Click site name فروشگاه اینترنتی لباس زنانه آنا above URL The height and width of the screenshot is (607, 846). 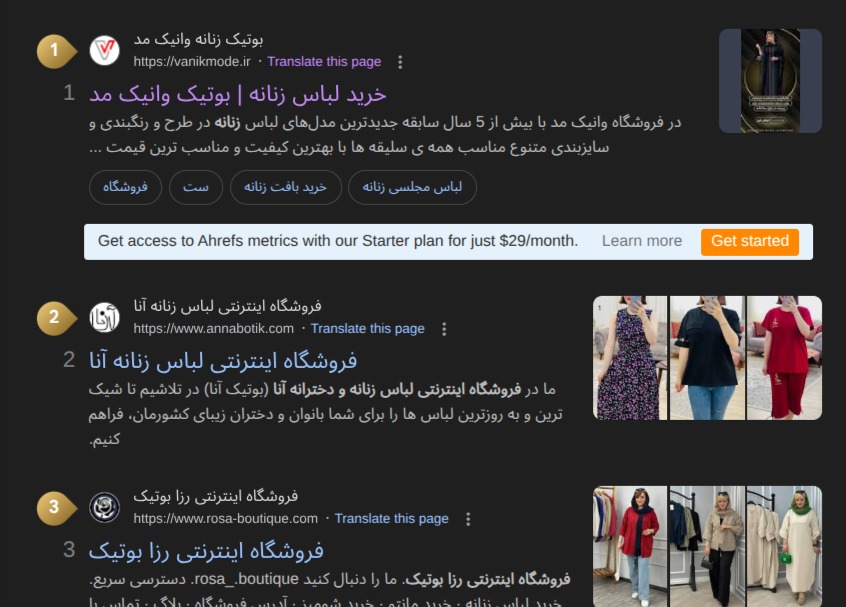(228, 306)
